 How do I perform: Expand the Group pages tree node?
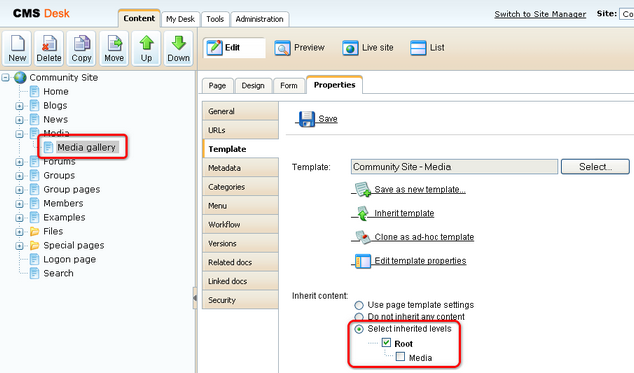(19, 190)
